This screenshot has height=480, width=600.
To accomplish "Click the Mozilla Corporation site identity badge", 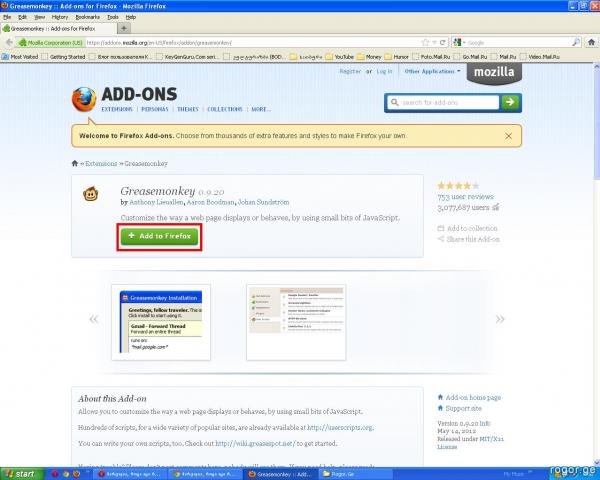I will click(x=51, y=42).
